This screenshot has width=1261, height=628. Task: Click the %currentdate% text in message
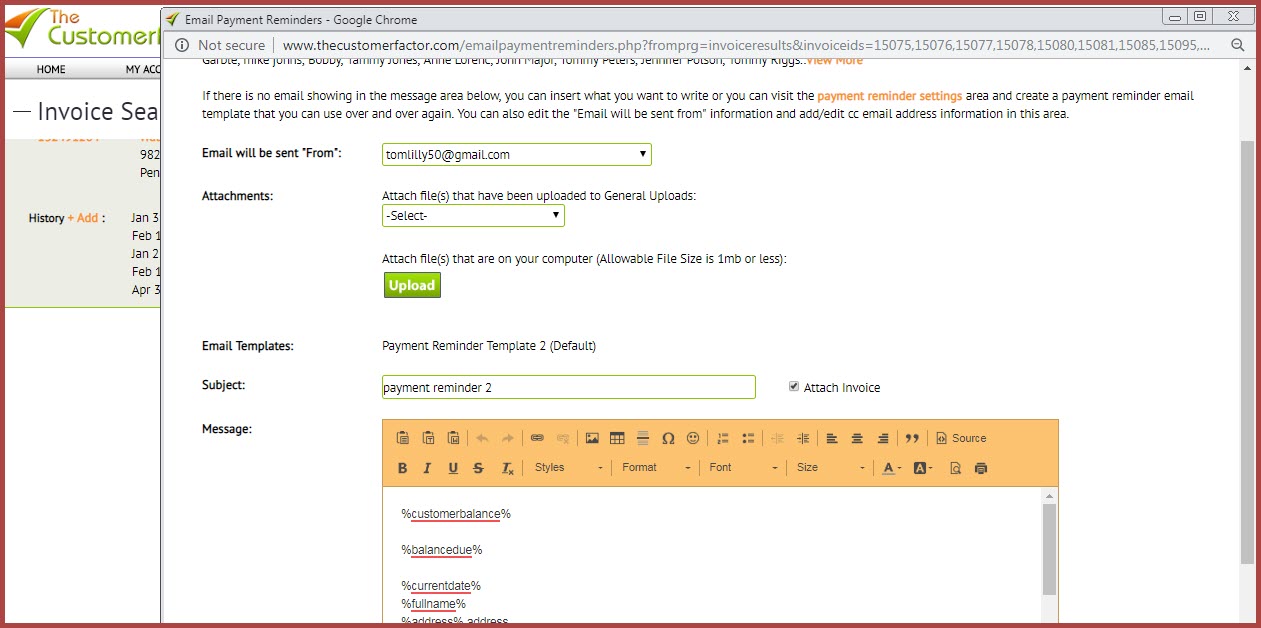(441, 585)
